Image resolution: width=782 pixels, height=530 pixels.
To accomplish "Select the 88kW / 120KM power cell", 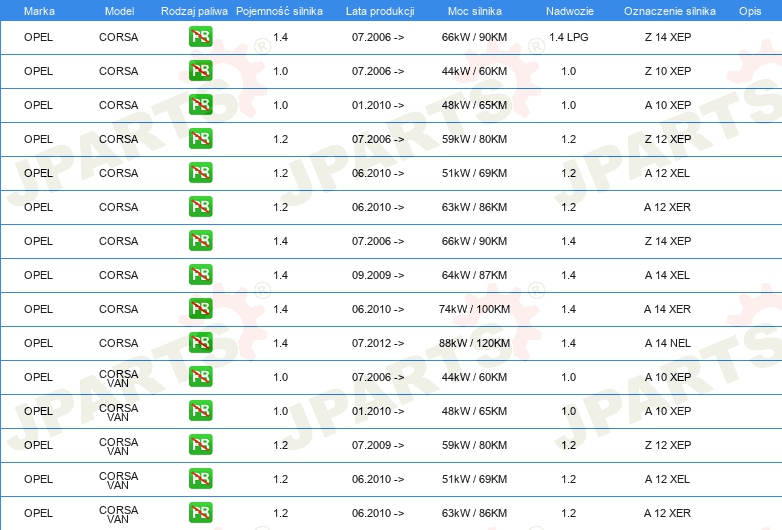I will click(x=475, y=343).
